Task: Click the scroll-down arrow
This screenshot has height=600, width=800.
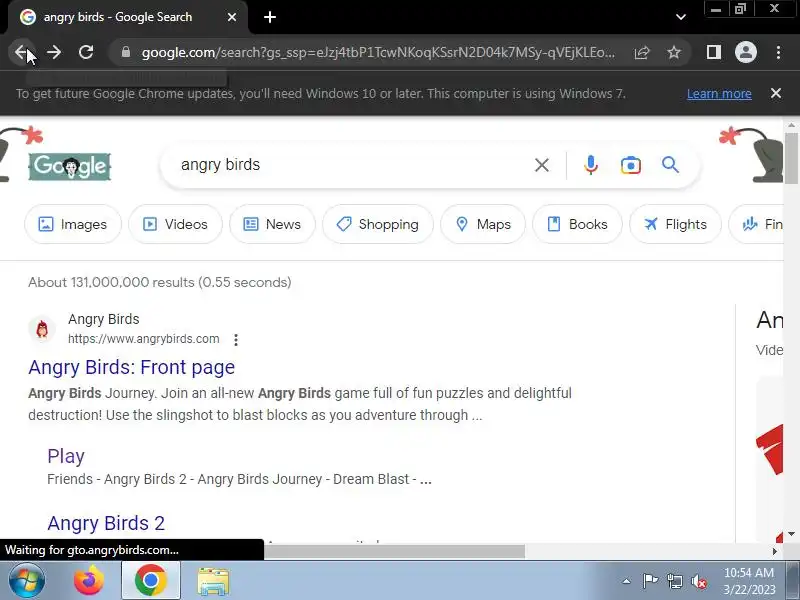Action: tap(791, 534)
